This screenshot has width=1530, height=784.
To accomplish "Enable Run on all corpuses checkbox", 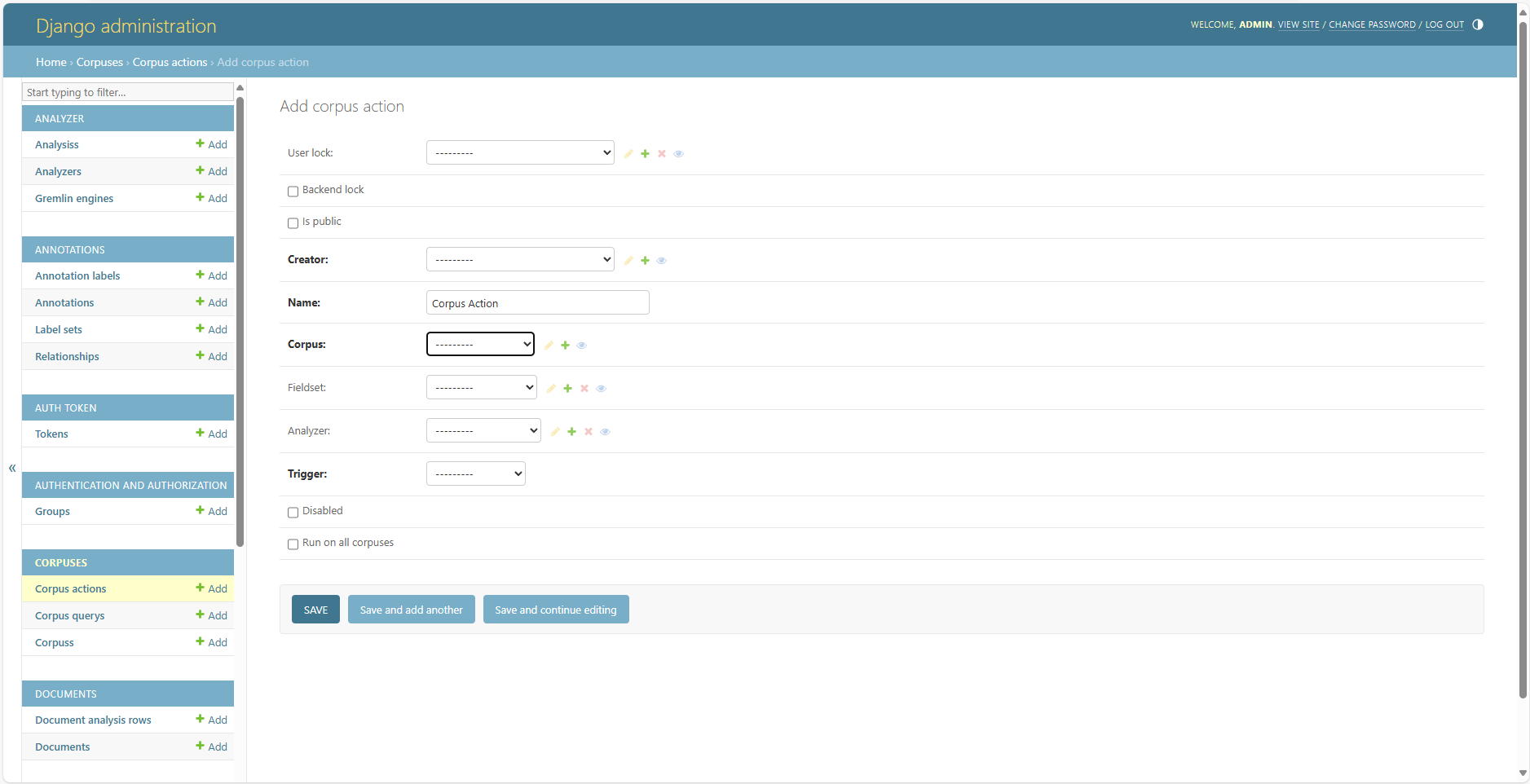I will (293, 544).
